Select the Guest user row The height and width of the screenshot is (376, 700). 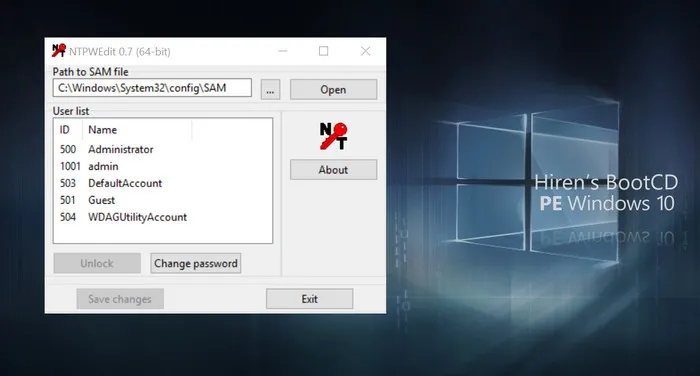point(163,200)
